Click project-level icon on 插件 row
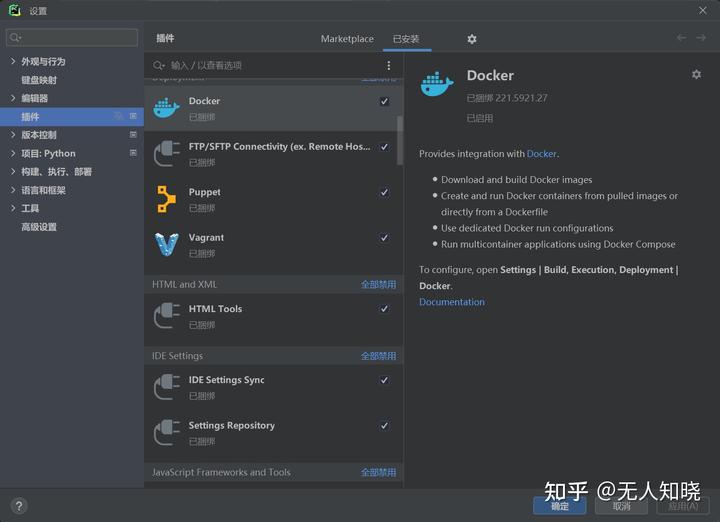This screenshot has width=720, height=522. 133,116
